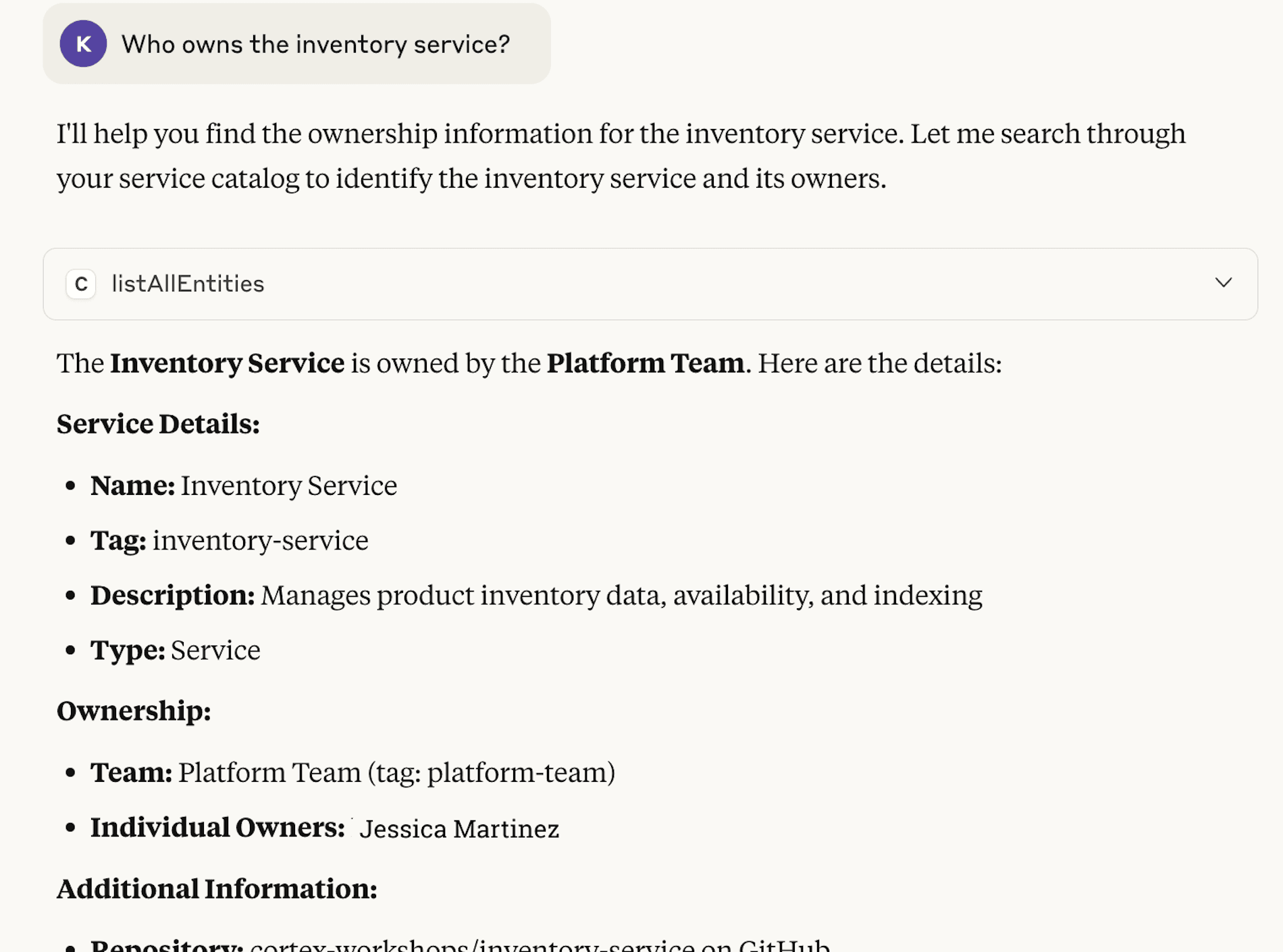Click the "inventory-service" tag value

pos(260,540)
